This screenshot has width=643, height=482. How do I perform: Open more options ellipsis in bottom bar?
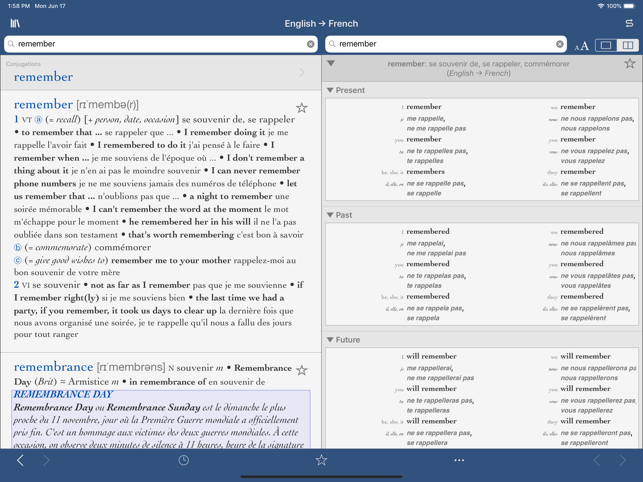459,460
